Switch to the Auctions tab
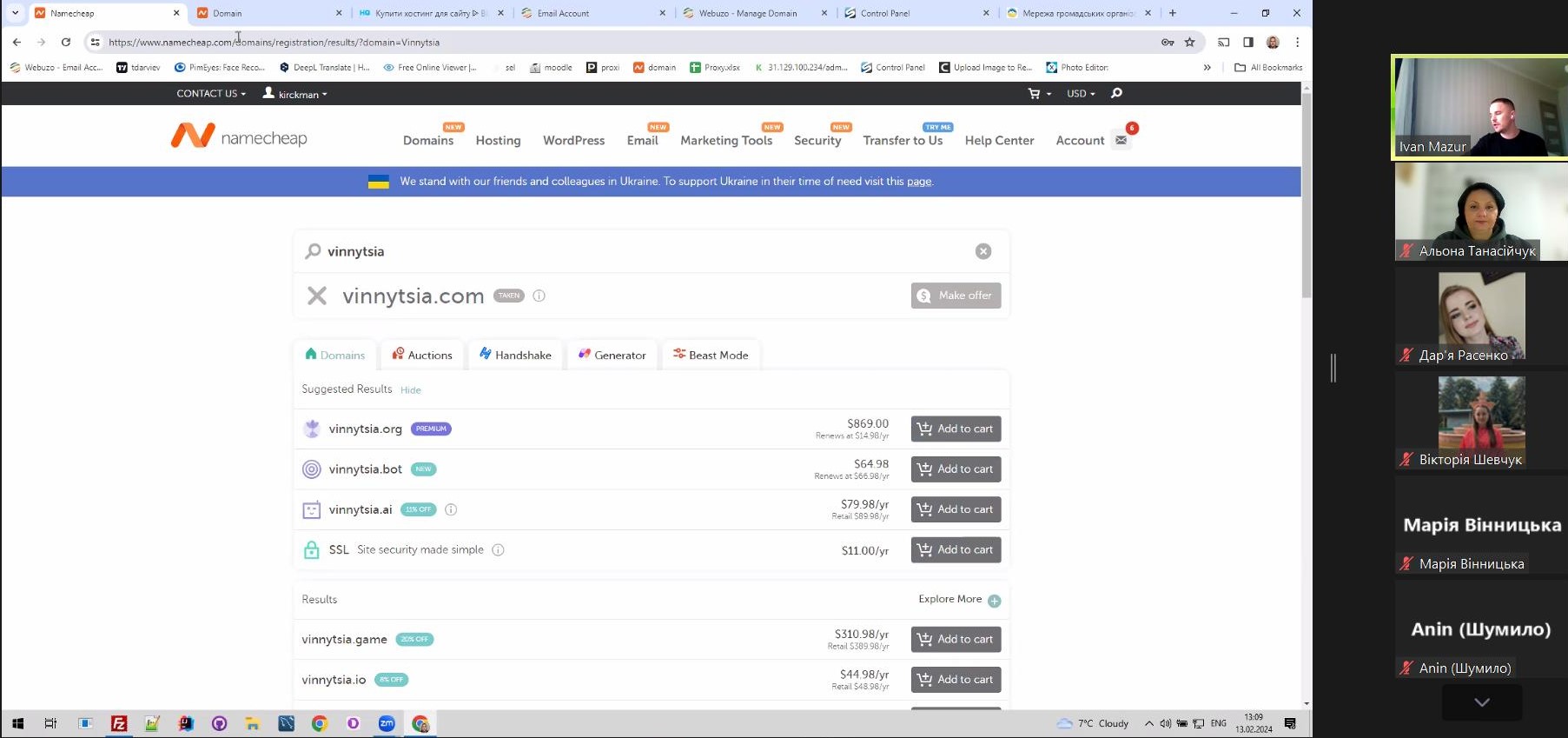The height and width of the screenshot is (738, 1568). pos(422,356)
